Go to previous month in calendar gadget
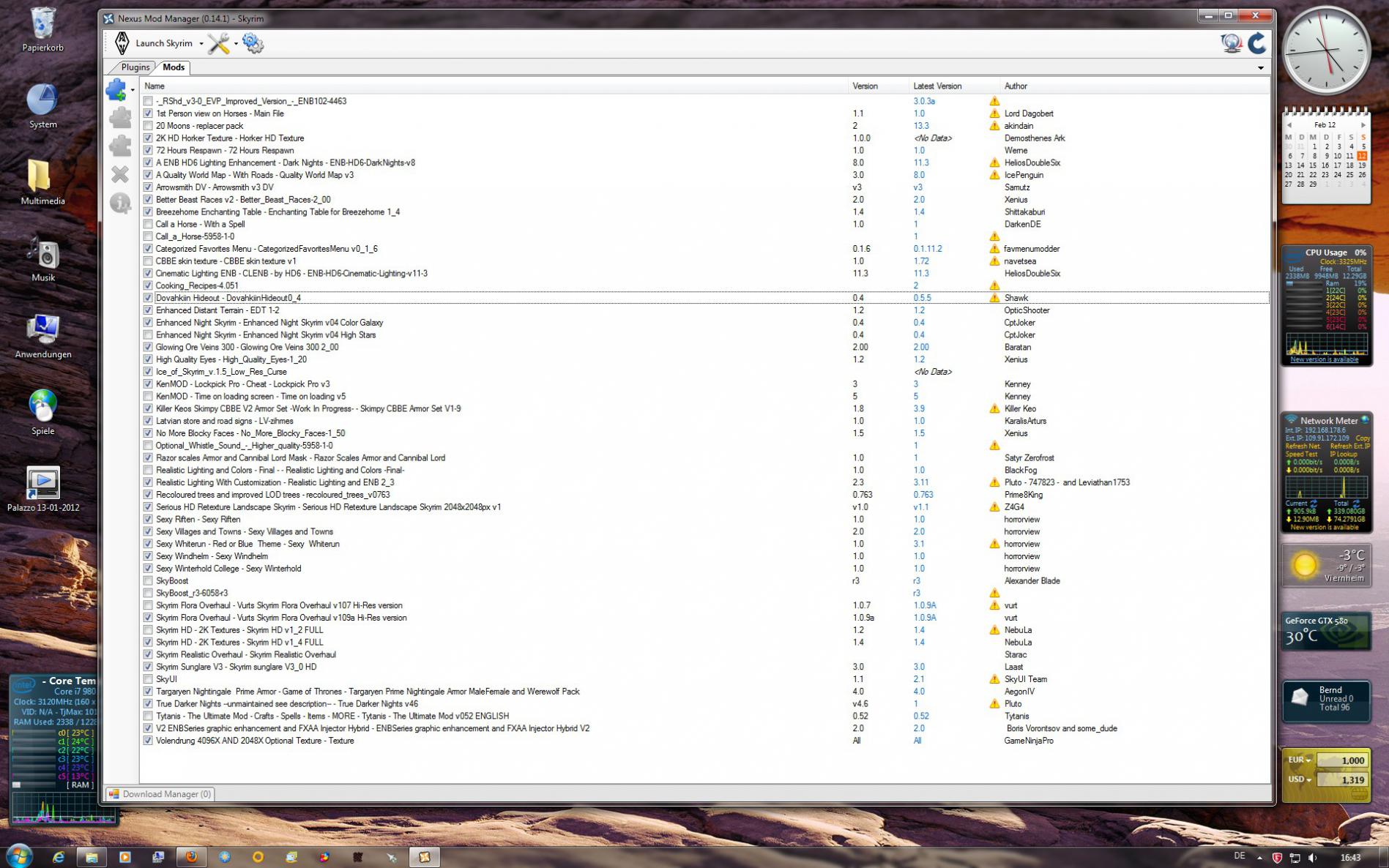The image size is (1389, 868). pos(1289,125)
